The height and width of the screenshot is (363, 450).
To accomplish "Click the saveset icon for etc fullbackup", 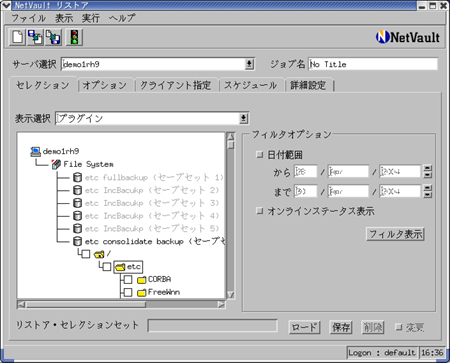I will click(x=77, y=177).
